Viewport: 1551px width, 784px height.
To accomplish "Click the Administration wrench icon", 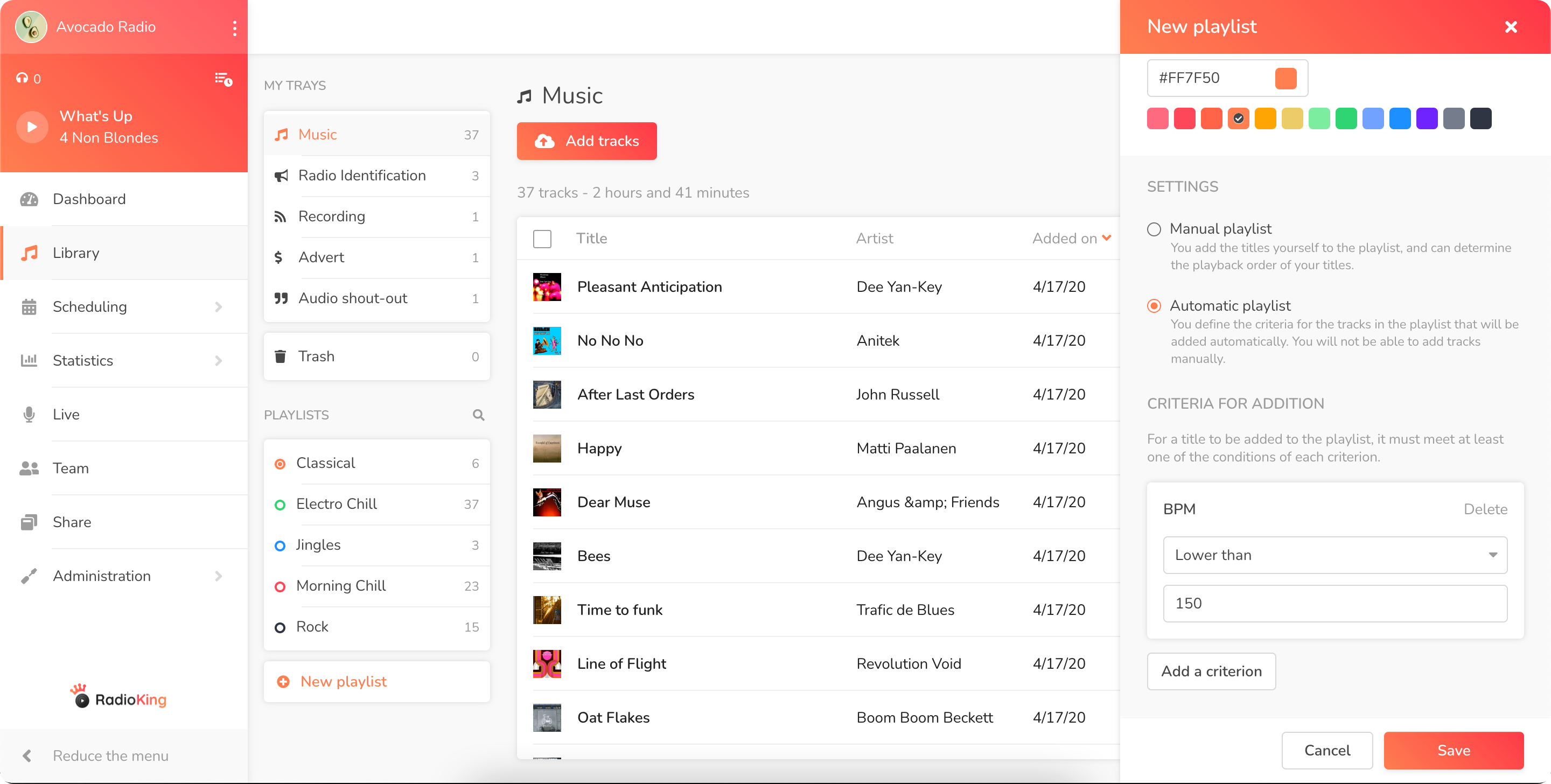I will 29,576.
